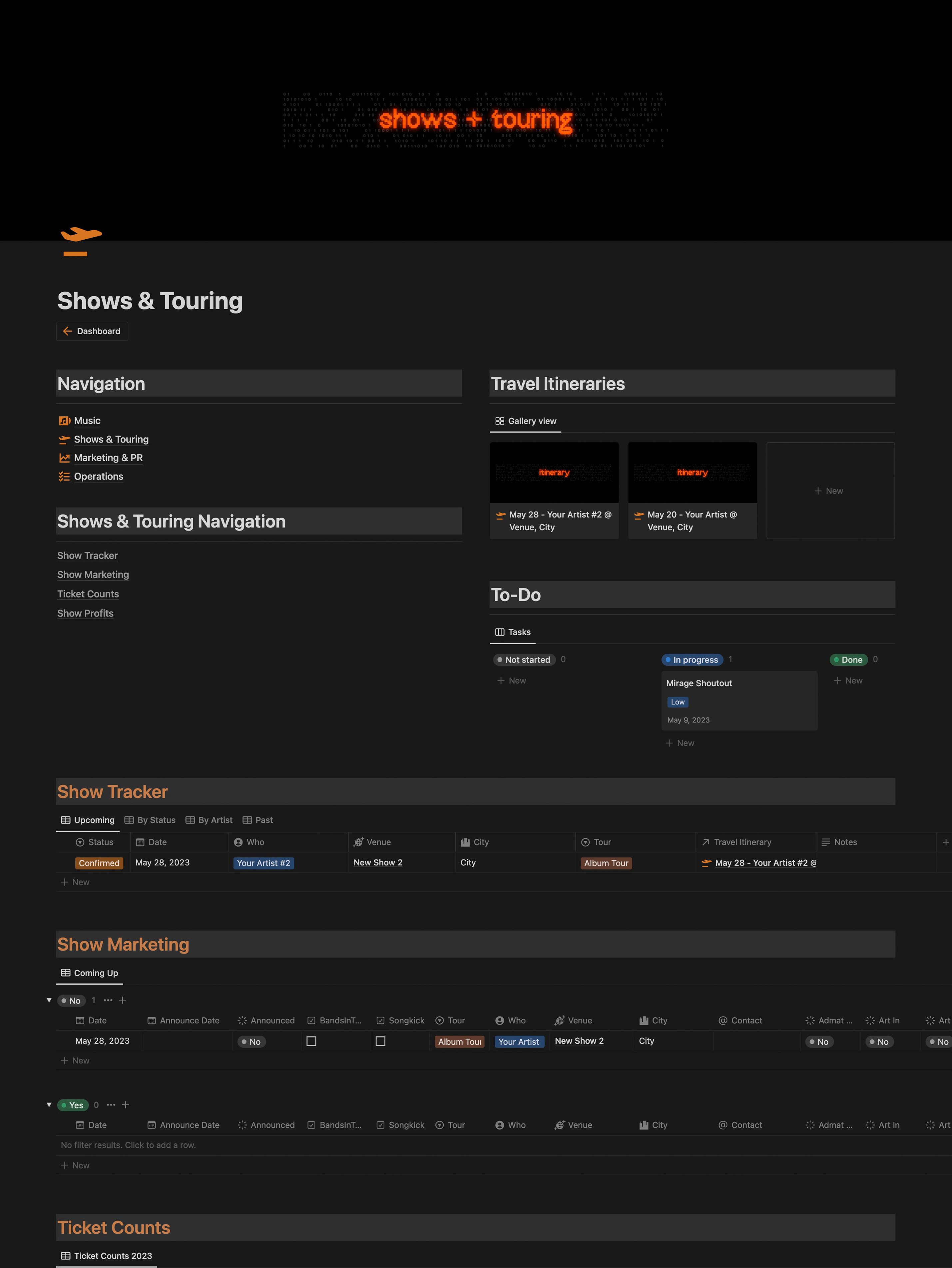This screenshot has width=952, height=1268.
Task: Open the Status column header menu
Action: [x=95, y=842]
